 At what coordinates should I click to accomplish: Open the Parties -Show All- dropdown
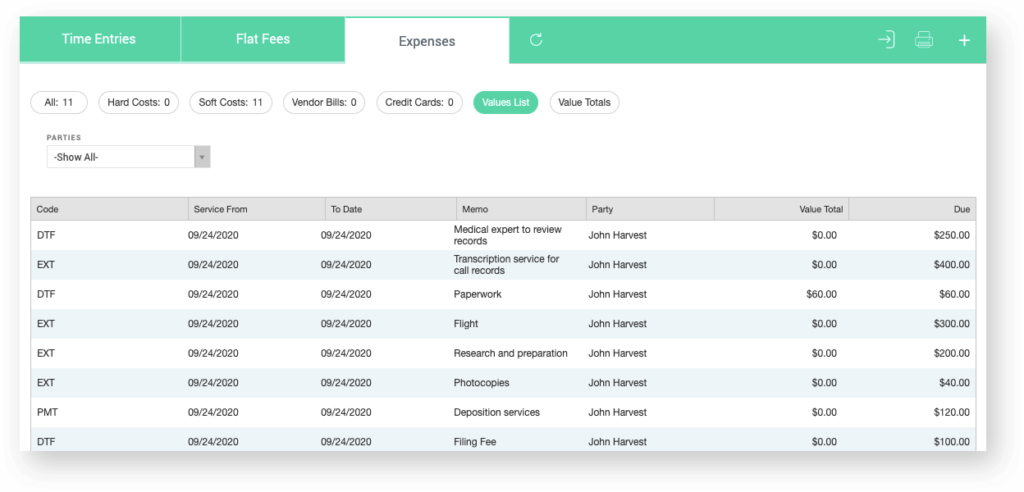[128, 157]
